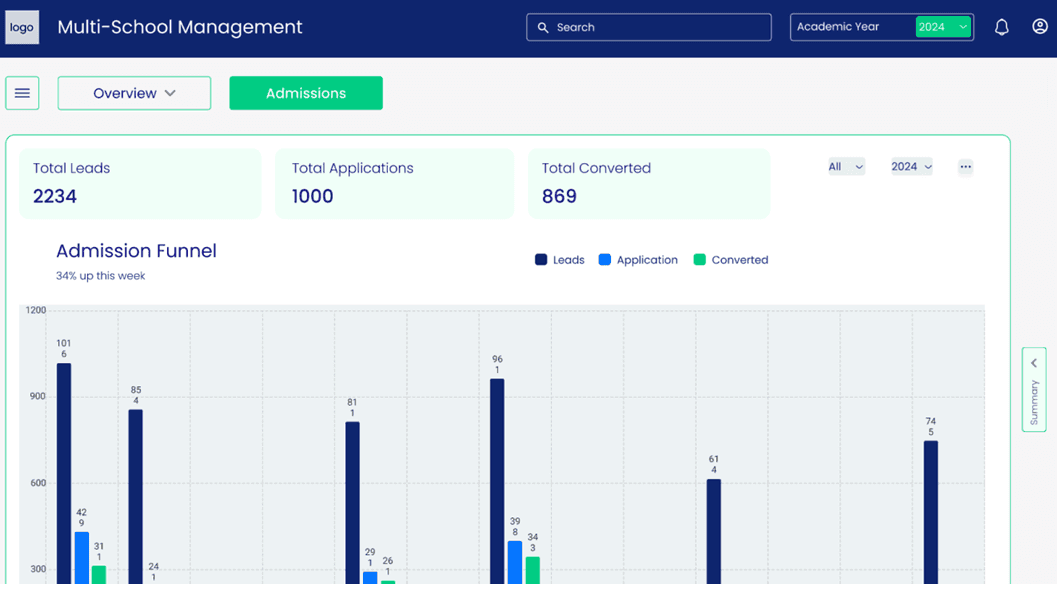Toggle Application series in chart legend
The width and height of the screenshot is (1057, 592).
pos(638,260)
